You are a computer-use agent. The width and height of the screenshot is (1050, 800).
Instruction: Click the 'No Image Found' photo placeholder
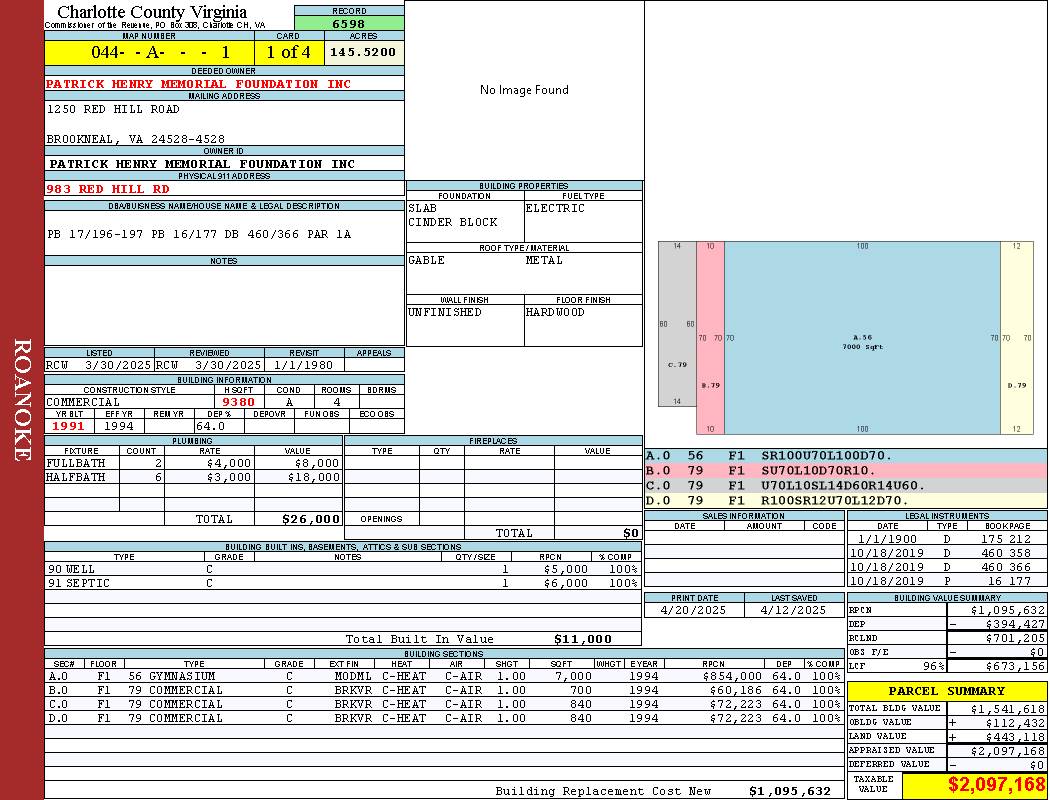pyautogui.click(x=524, y=90)
